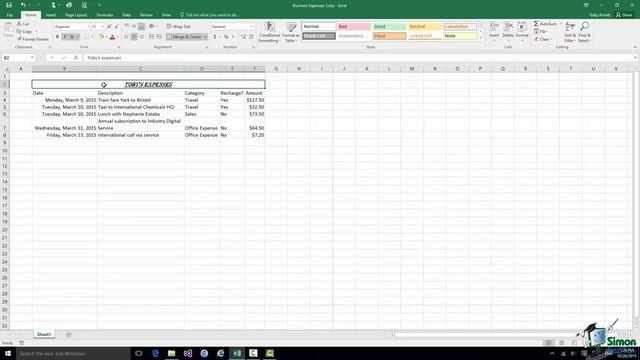The width and height of the screenshot is (640, 360).
Task: Apply the Input cell style
Action: pos(389,36)
